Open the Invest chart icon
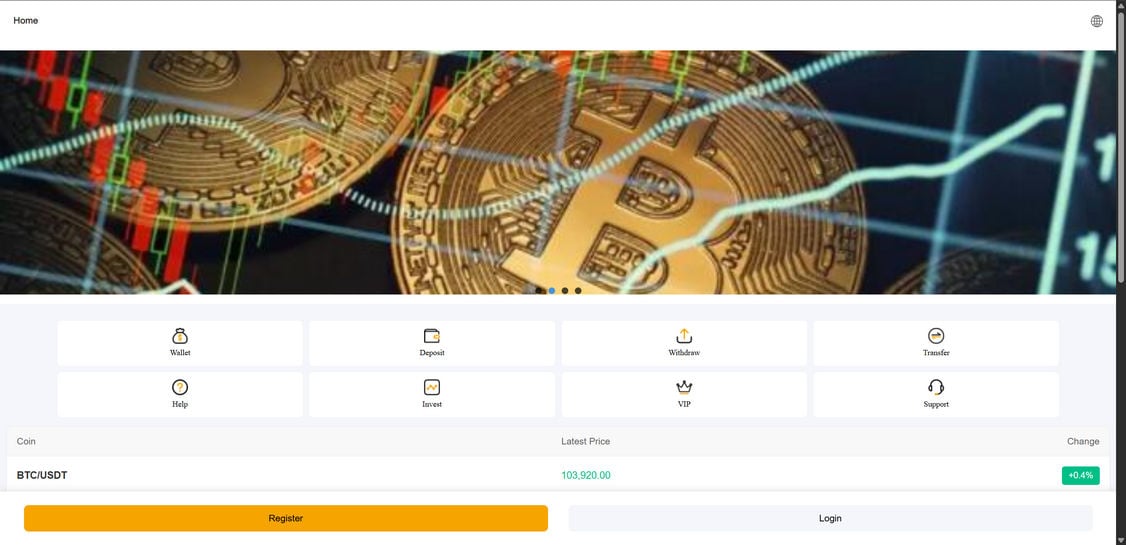The width and height of the screenshot is (1126, 545). coord(432,388)
